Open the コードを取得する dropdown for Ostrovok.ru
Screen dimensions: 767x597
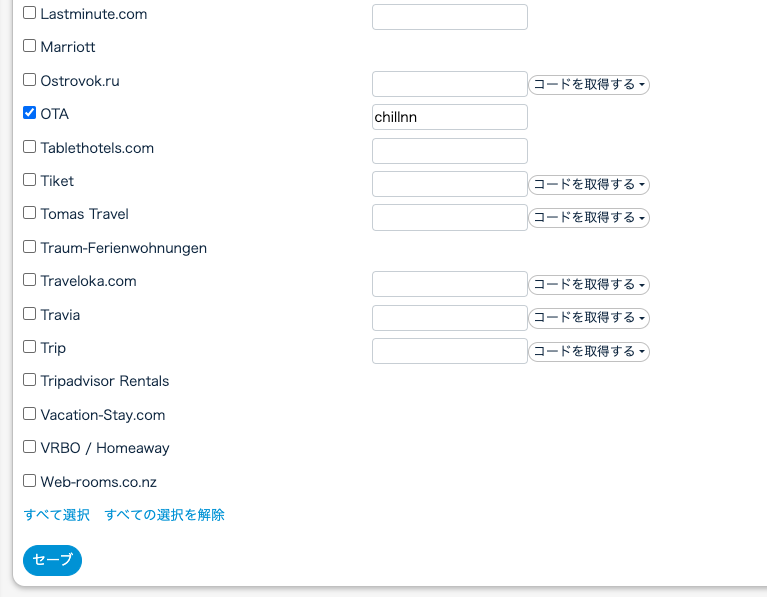[589, 85]
